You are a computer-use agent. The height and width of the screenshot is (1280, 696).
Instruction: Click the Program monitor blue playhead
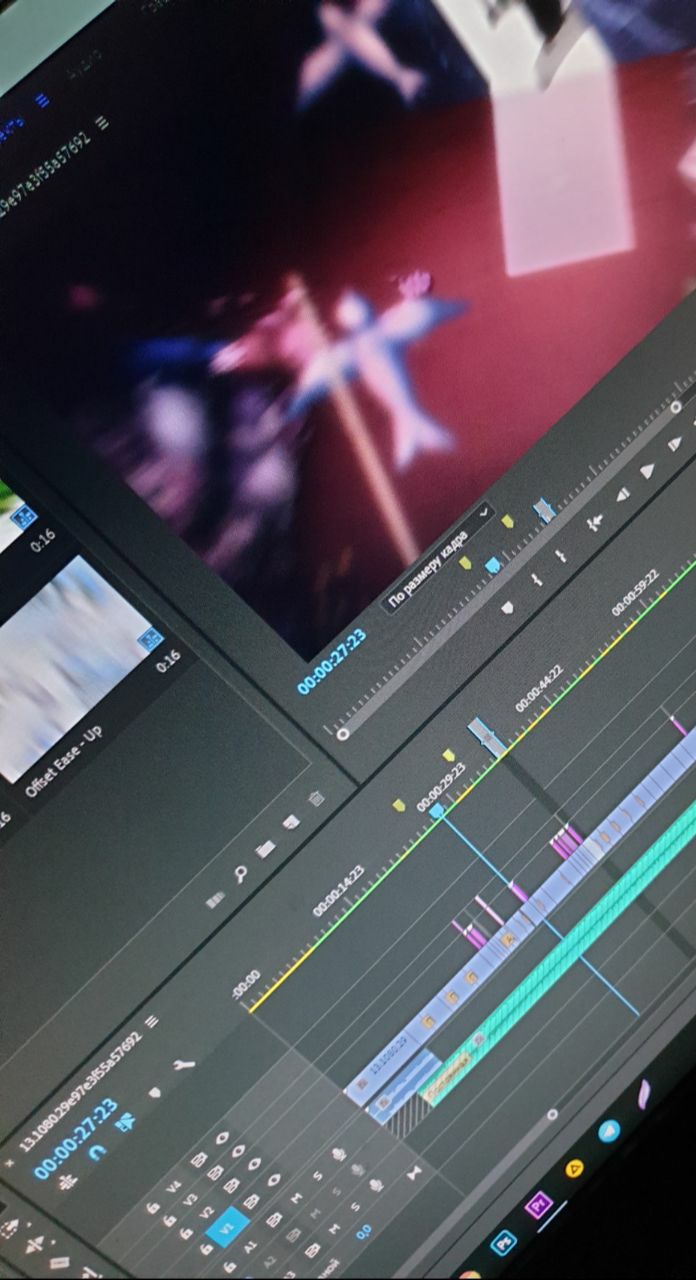point(493,565)
